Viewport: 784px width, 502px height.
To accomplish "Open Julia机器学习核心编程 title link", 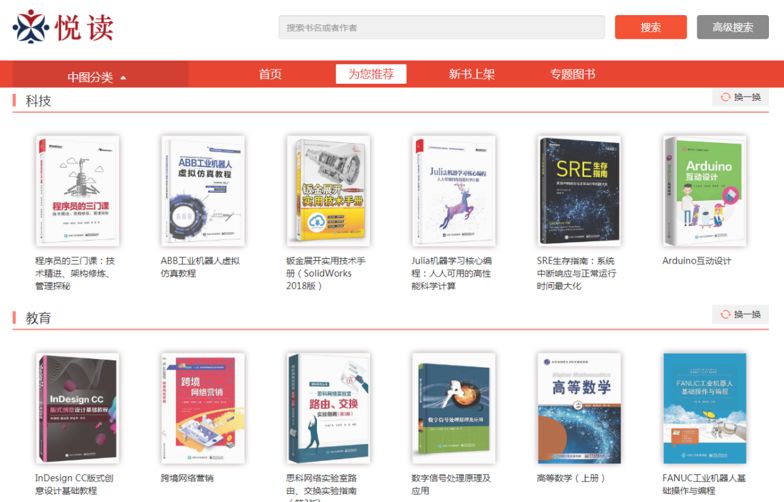I will click(x=452, y=273).
